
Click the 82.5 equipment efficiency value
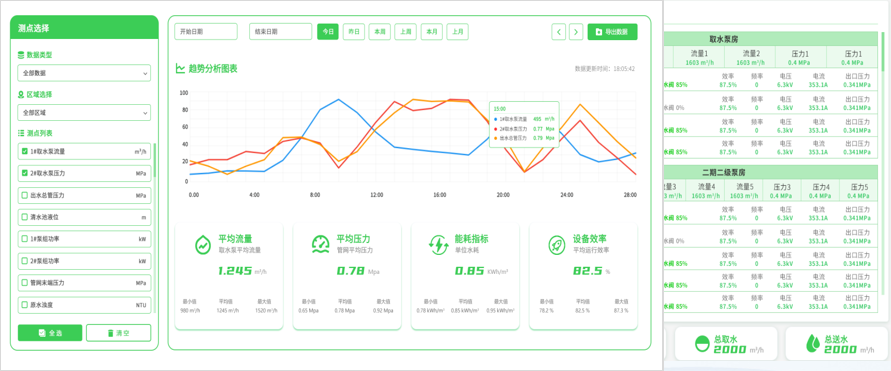(588, 271)
